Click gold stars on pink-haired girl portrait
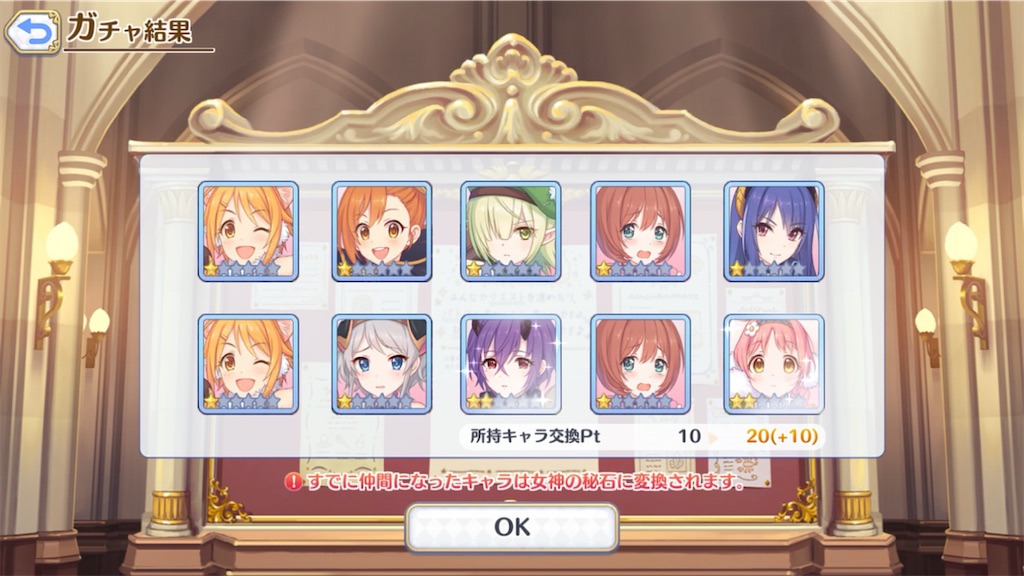This screenshot has height=576, width=1024. point(745,401)
